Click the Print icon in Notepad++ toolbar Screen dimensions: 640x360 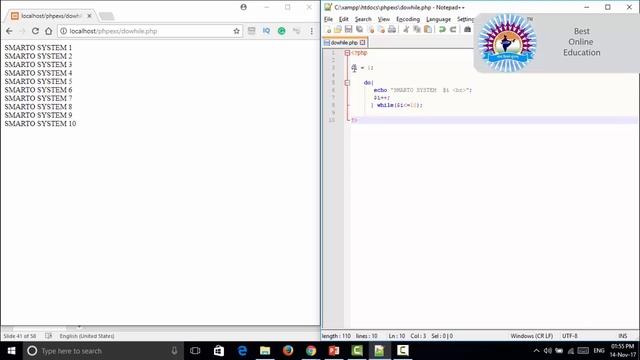[392, 29]
